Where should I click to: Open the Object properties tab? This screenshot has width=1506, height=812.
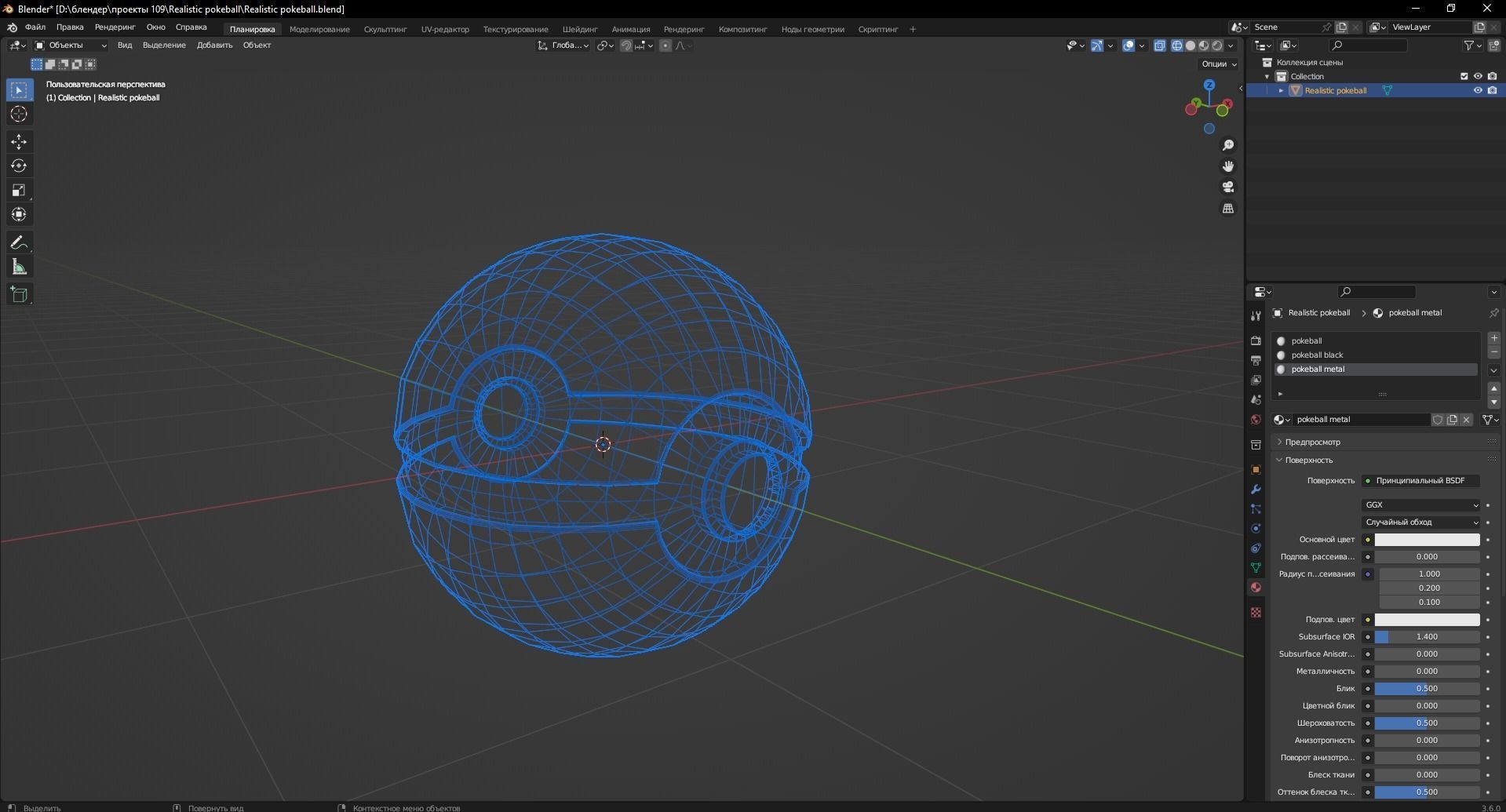point(1256,469)
